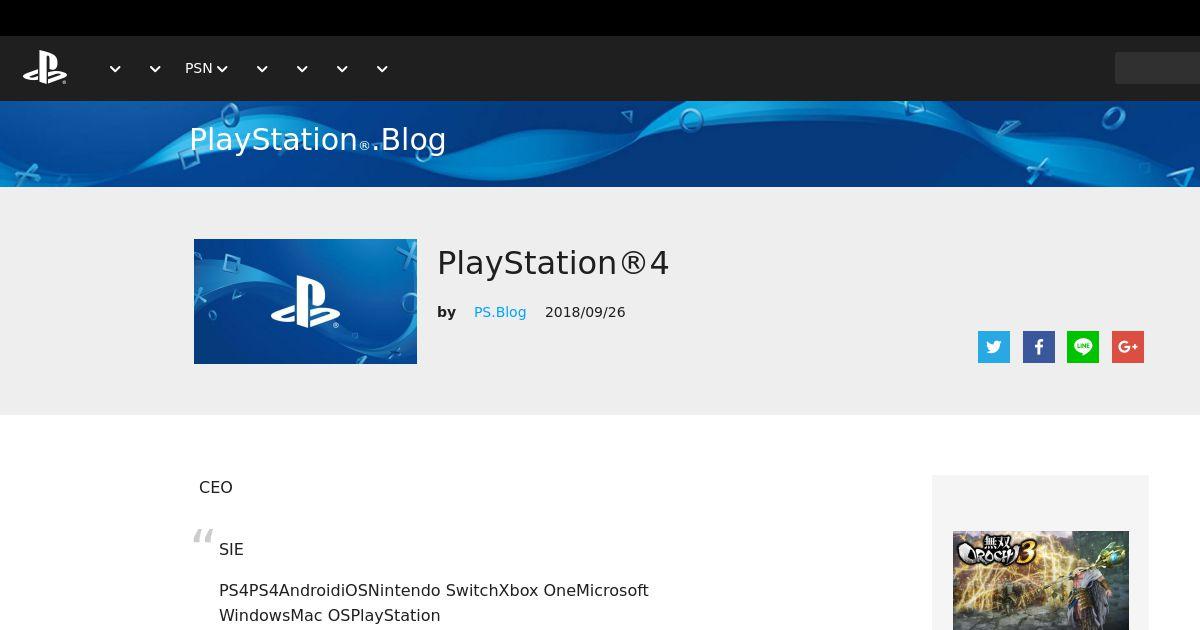Share article via LINE icon
The height and width of the screenshot is (630, 1200).
1083,347
